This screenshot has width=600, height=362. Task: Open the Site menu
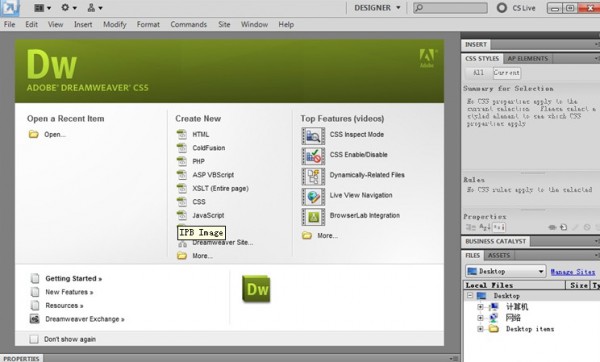224,24
